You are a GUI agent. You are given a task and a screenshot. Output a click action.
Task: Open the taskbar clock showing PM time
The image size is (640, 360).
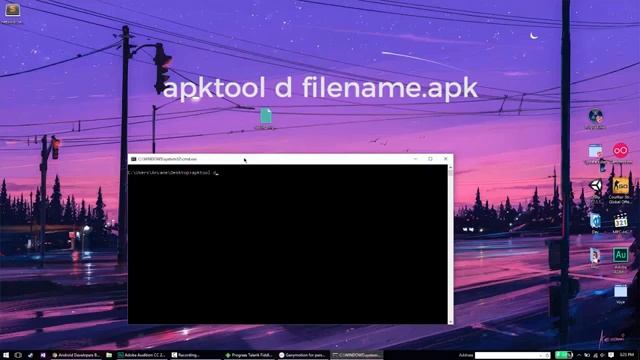click(x=627, y=355)
